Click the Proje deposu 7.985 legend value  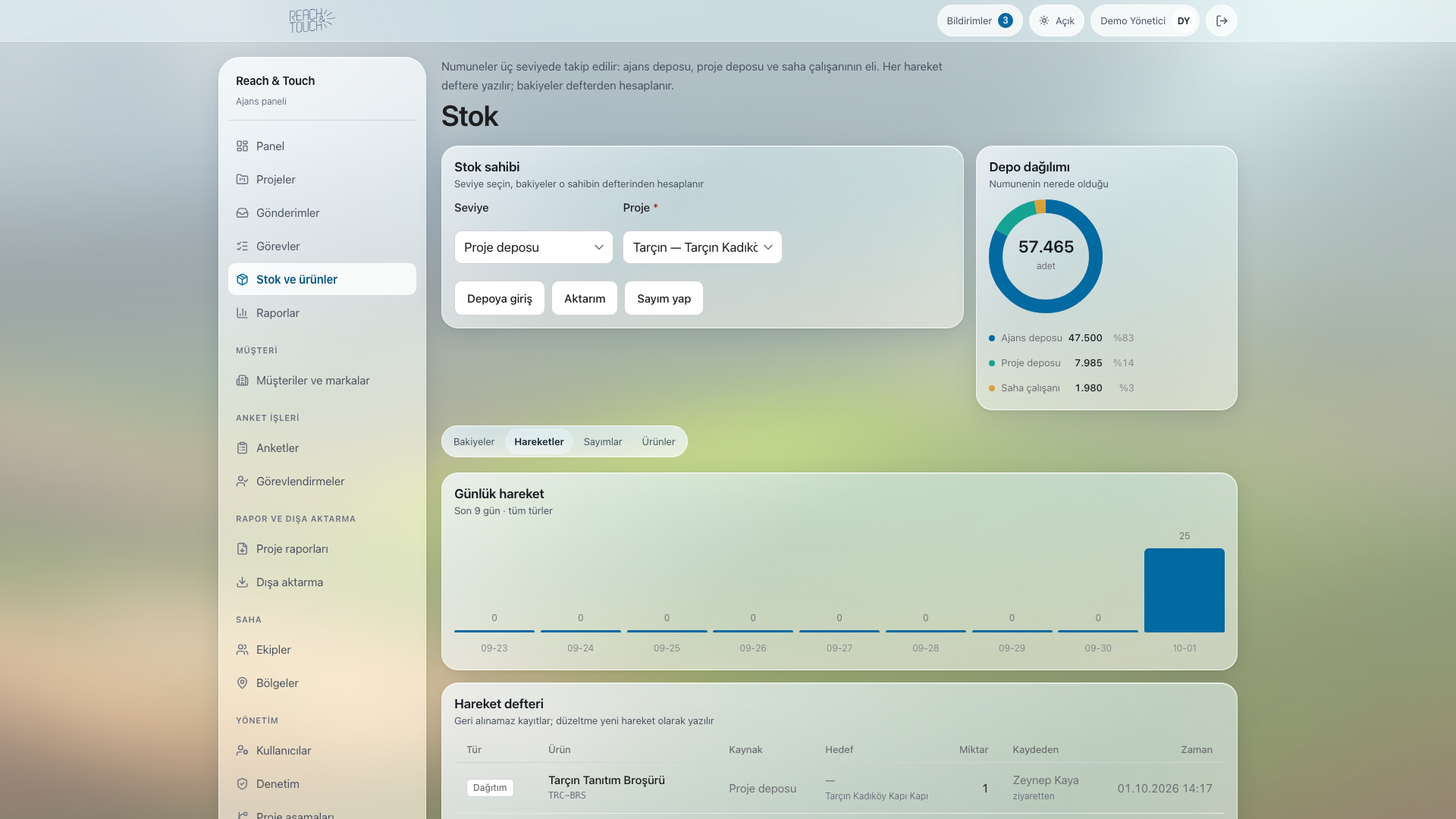coord(1088,363)
